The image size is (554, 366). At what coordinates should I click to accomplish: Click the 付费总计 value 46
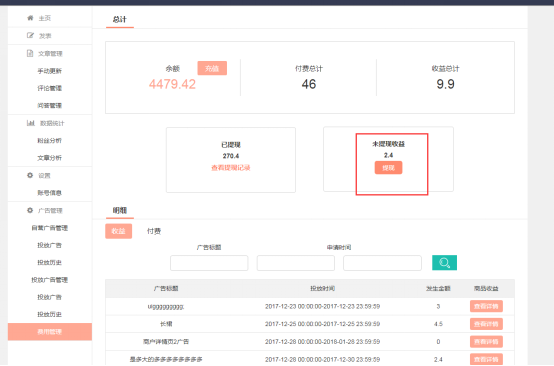309,84
